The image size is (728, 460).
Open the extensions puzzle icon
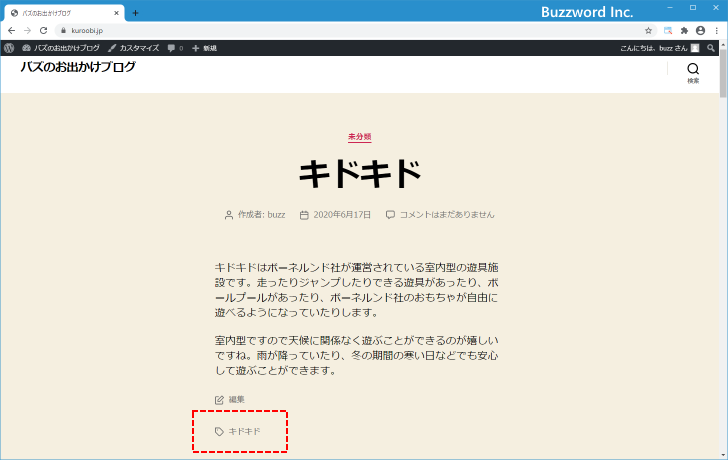click(684, 31)
